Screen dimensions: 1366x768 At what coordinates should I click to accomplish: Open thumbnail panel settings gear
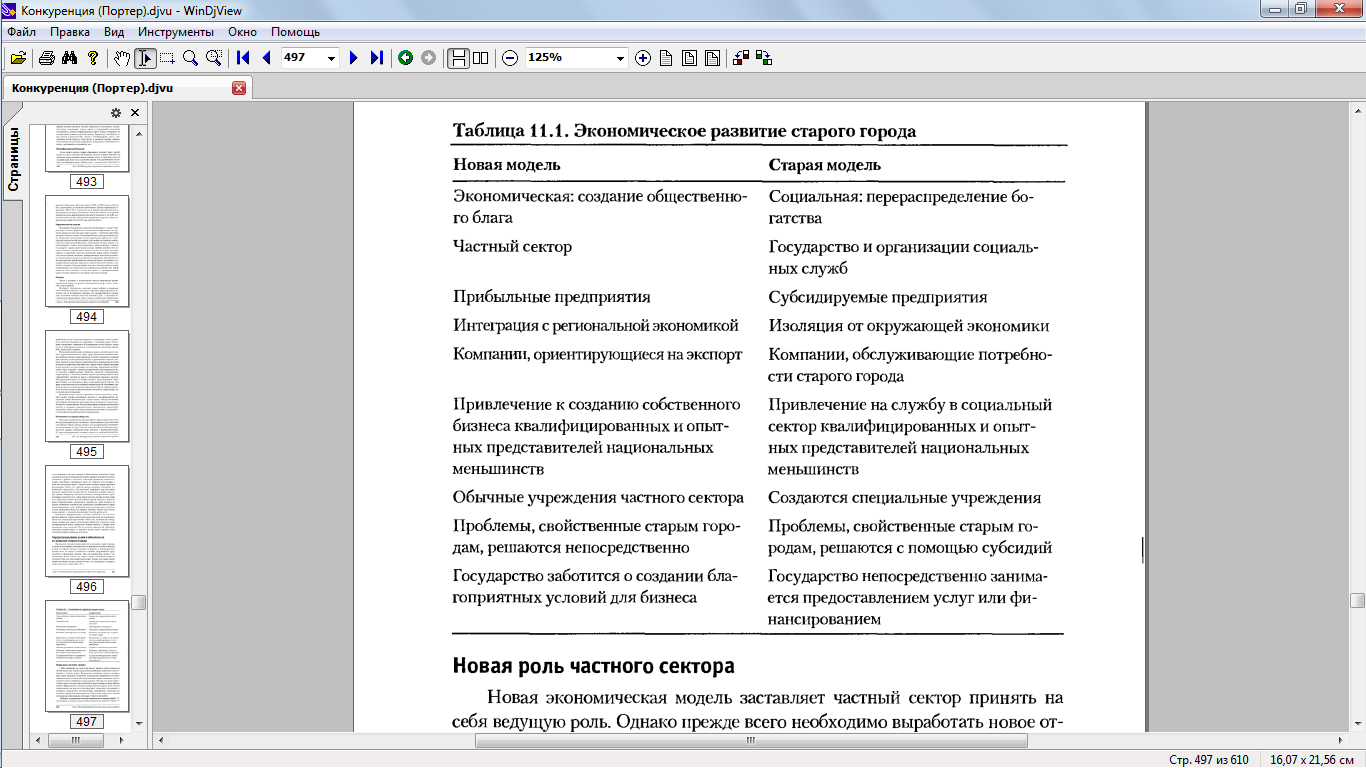tap(116, 113)
